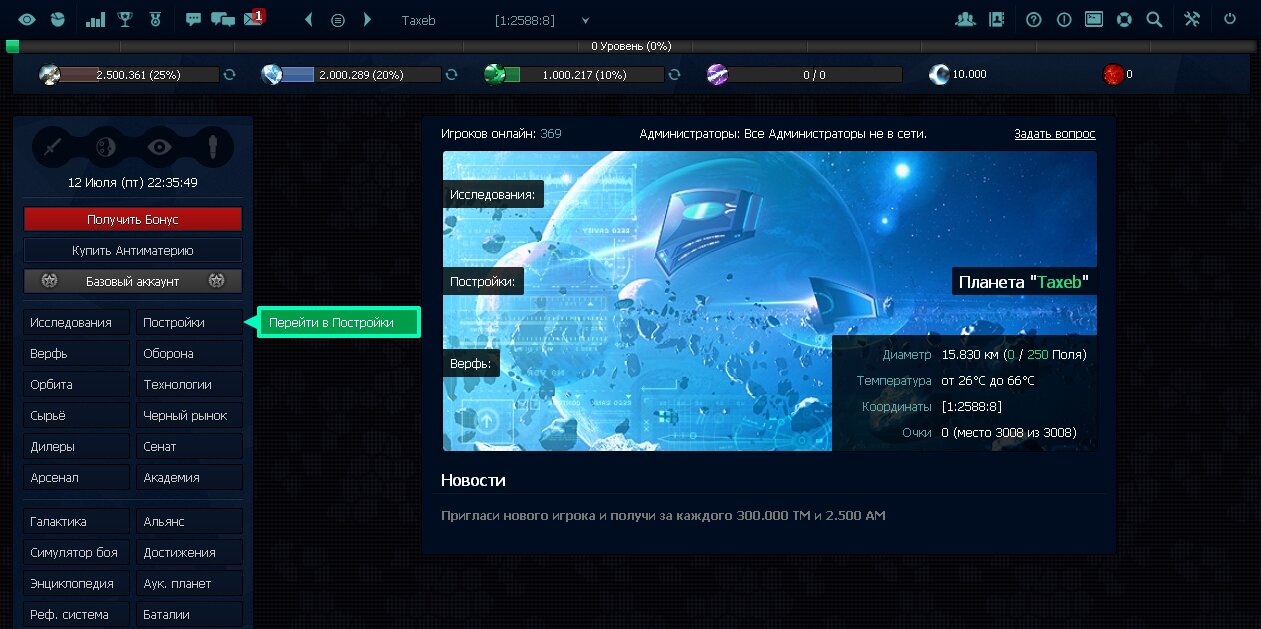Open settings via crossed tools icon

click(1191, 19)
